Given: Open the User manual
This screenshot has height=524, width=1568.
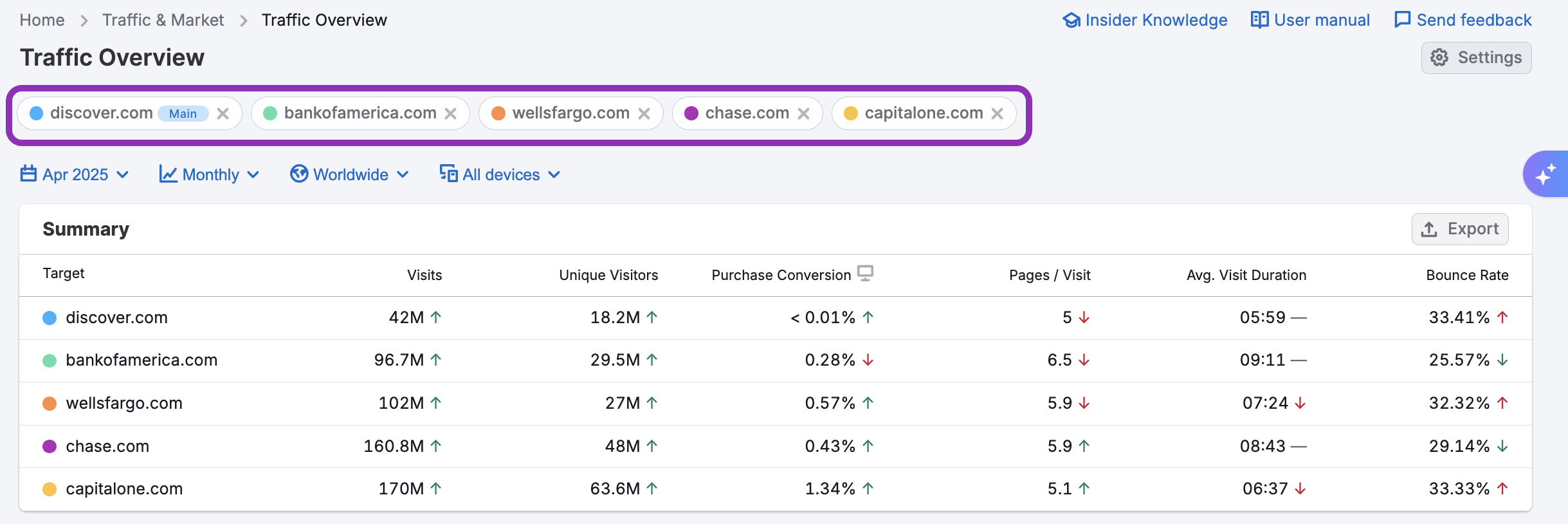Looking at the screenshot, I should tap(1310, 20).
